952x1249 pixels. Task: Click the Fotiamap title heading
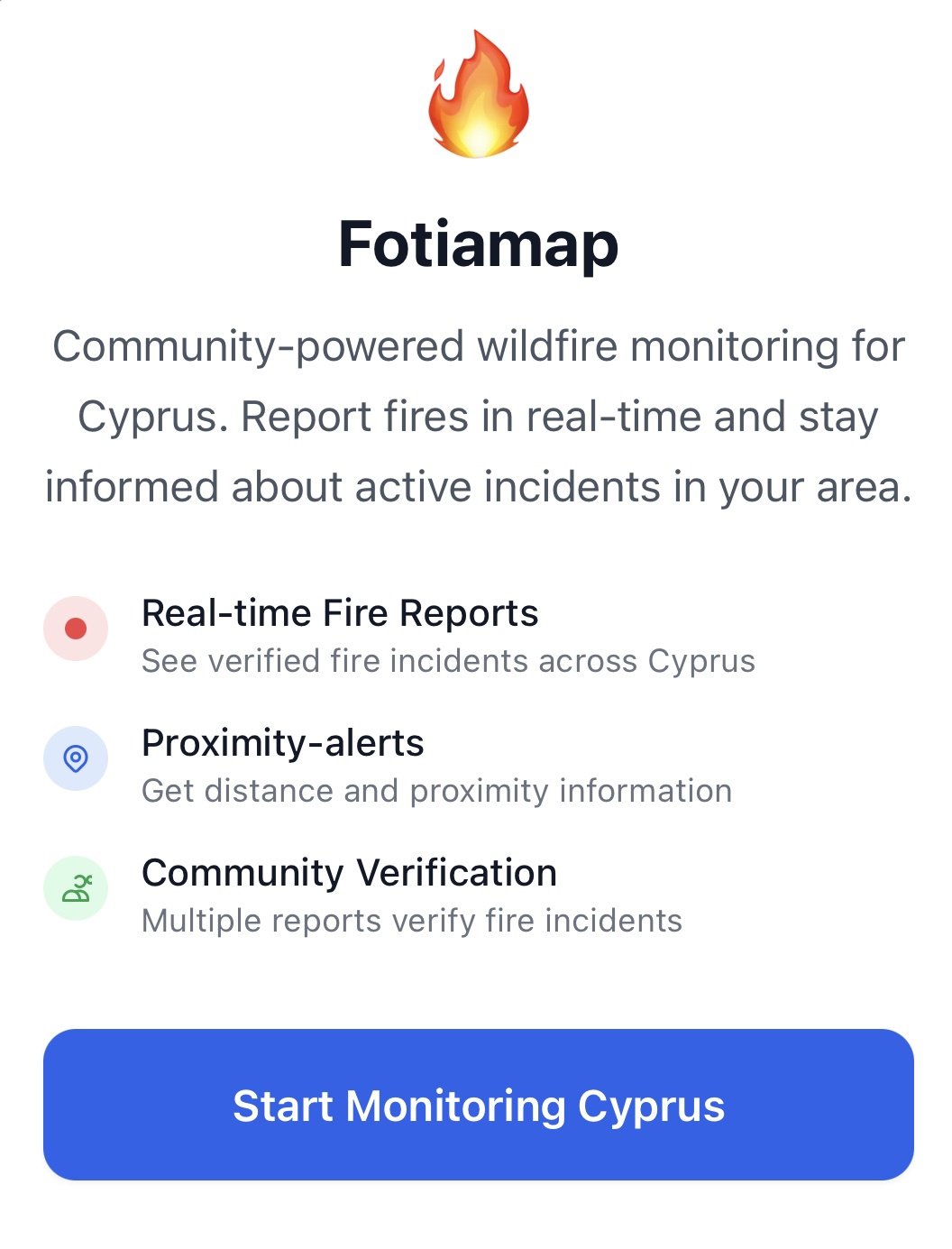pos(479,244)
